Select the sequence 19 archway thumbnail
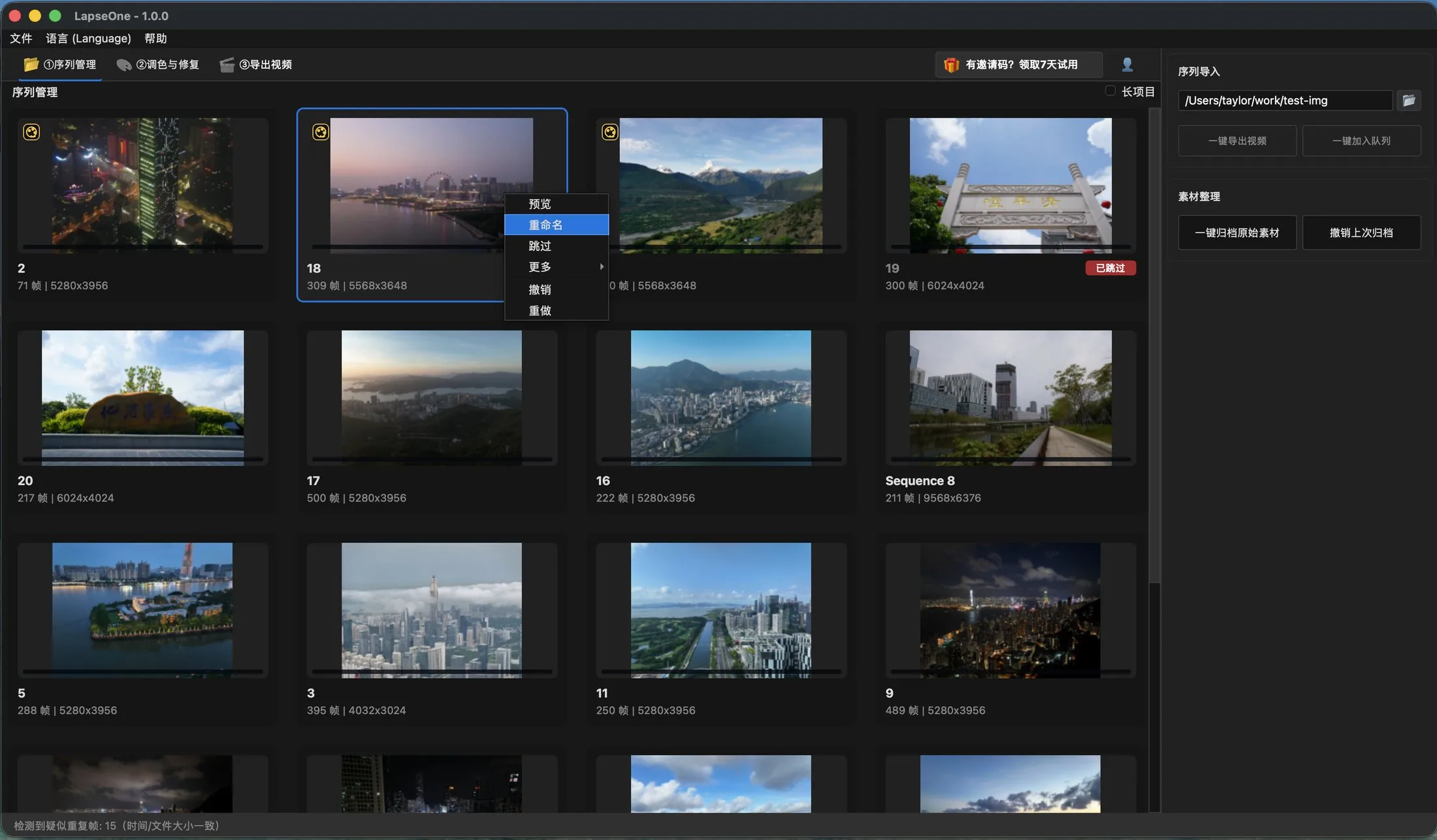This screenshot has height=840, width=1437. [1010, 186]
